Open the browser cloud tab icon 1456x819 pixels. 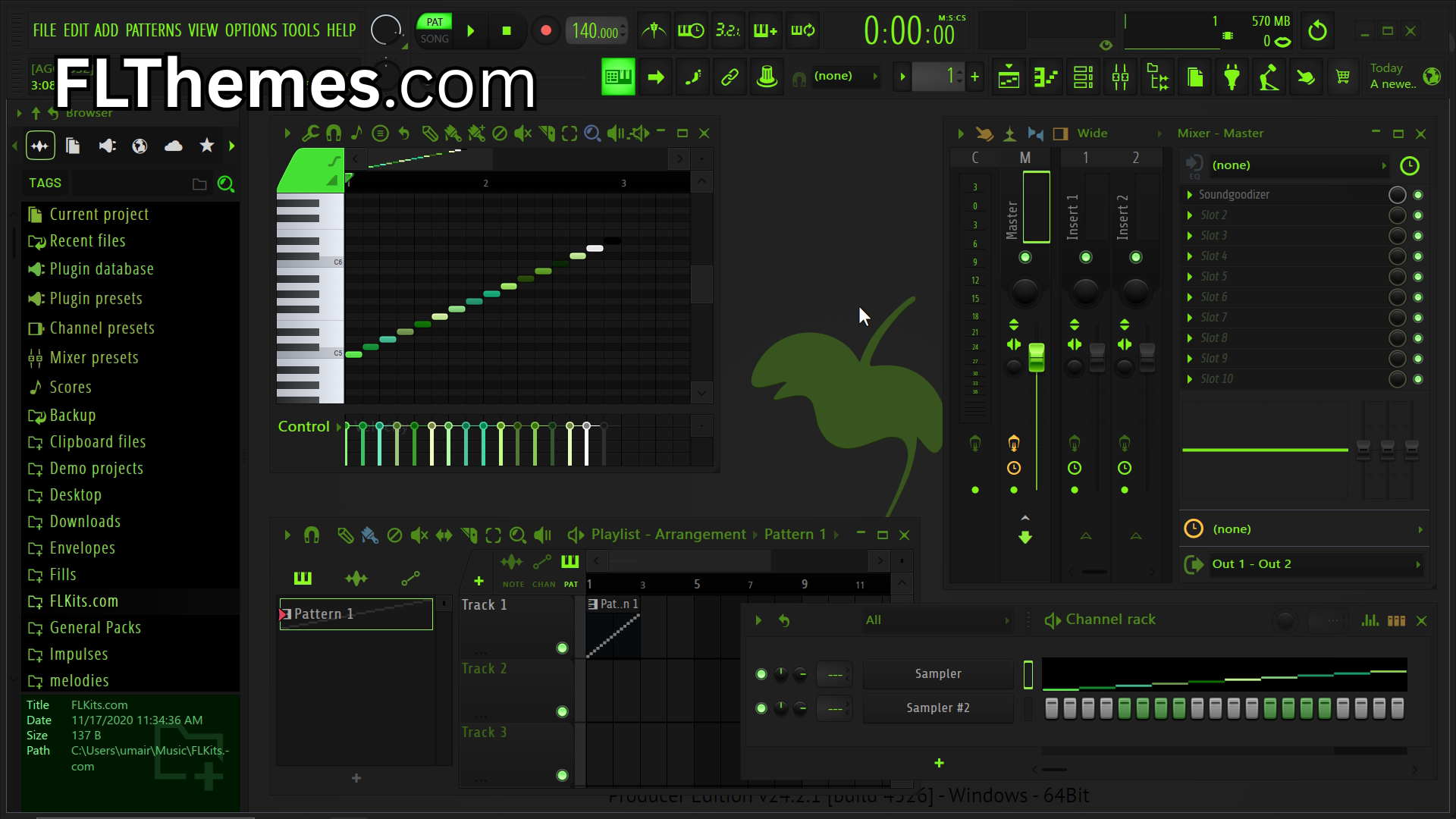pos(173,146)
